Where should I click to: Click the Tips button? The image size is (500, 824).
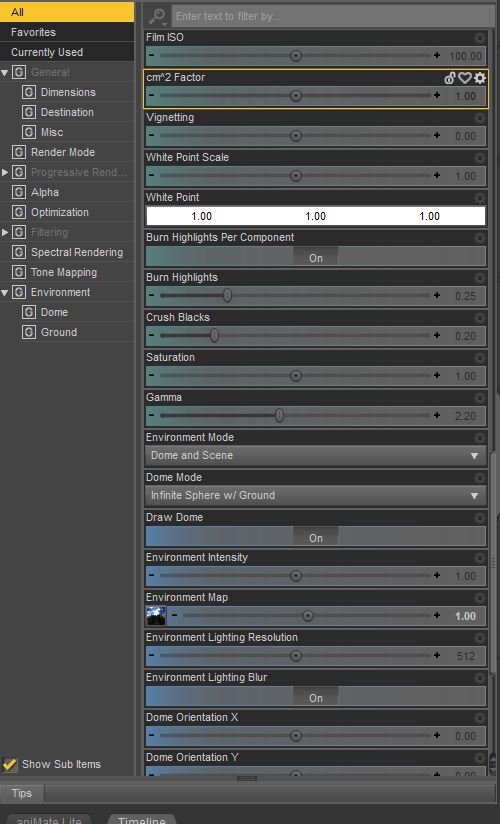22,793
